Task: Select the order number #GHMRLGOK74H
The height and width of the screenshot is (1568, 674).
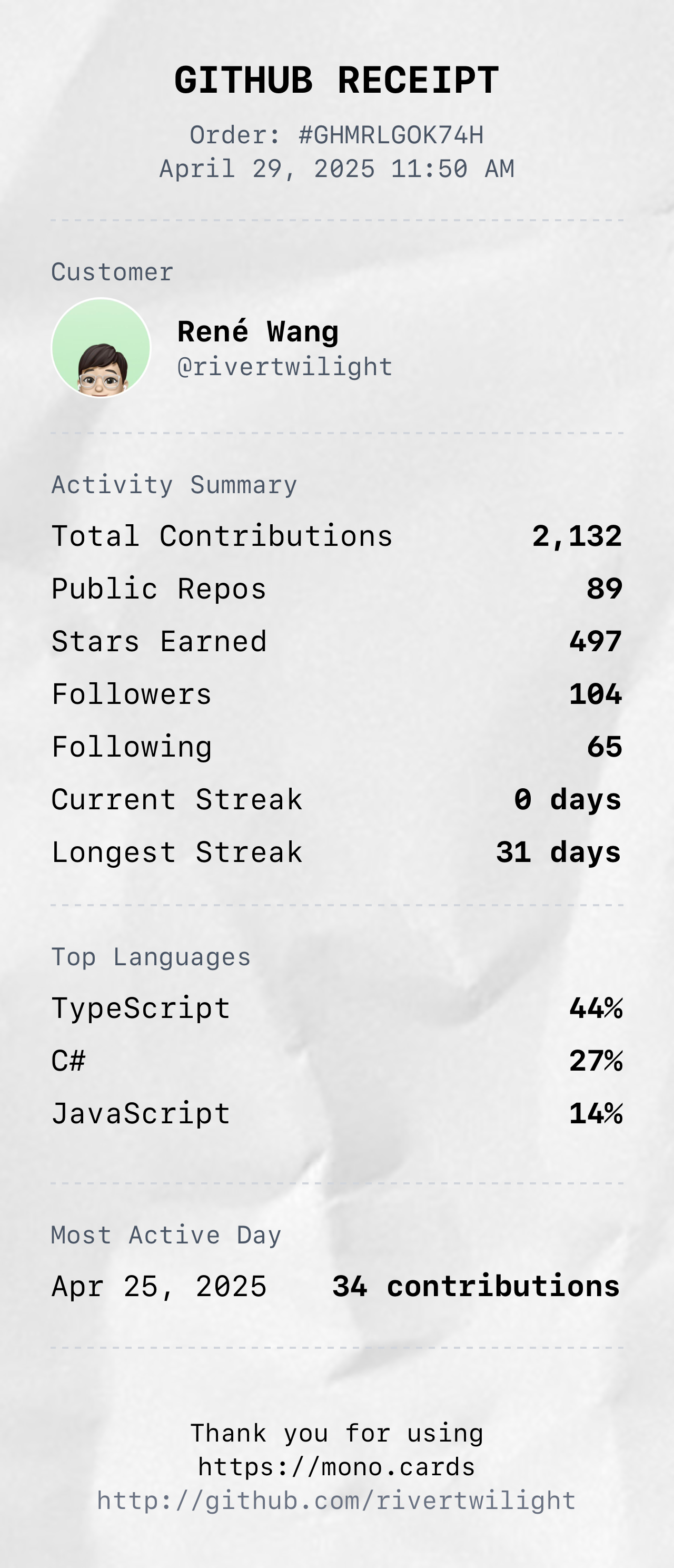Action: [391, 135]
